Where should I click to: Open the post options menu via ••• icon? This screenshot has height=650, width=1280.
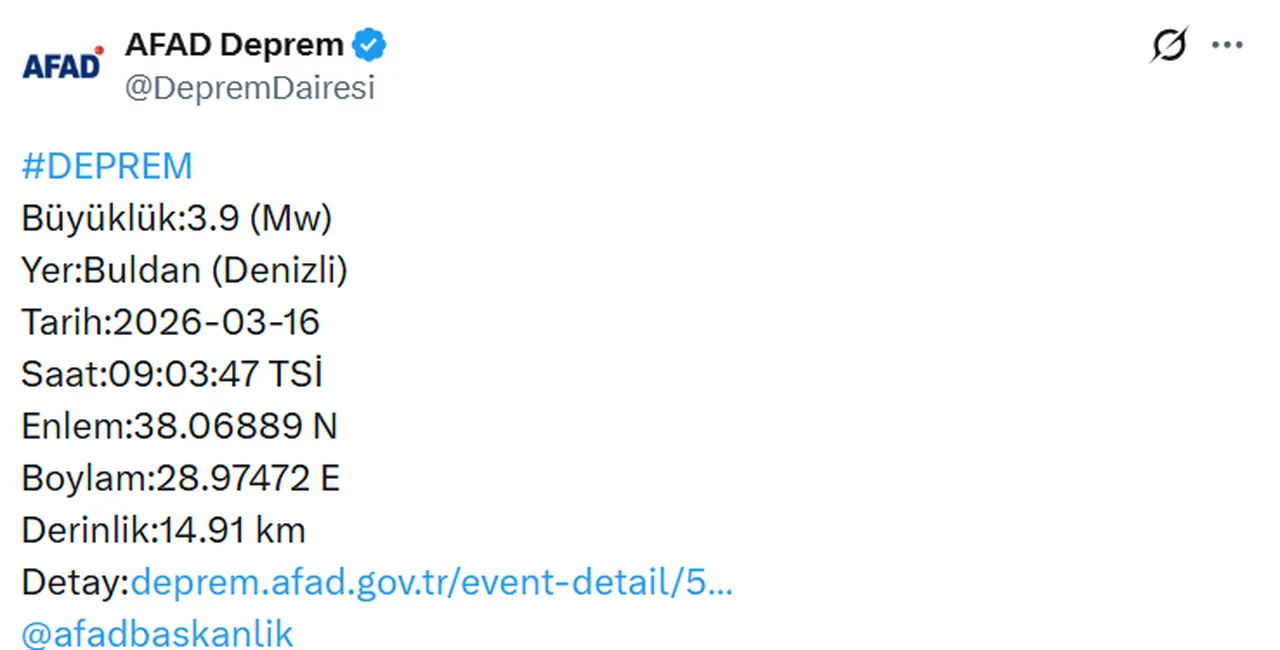pyautogui.click(x=1227, y=44)
